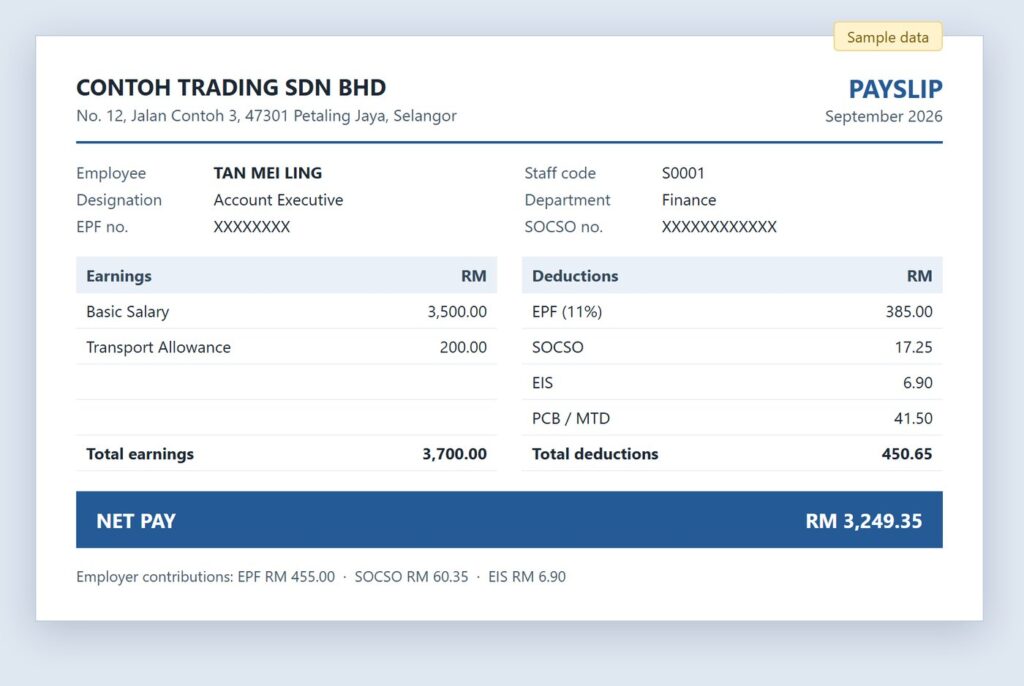Screen dimensions: 1024x686
Task: Click the EPF no. field label
Action: click(102, 227)
